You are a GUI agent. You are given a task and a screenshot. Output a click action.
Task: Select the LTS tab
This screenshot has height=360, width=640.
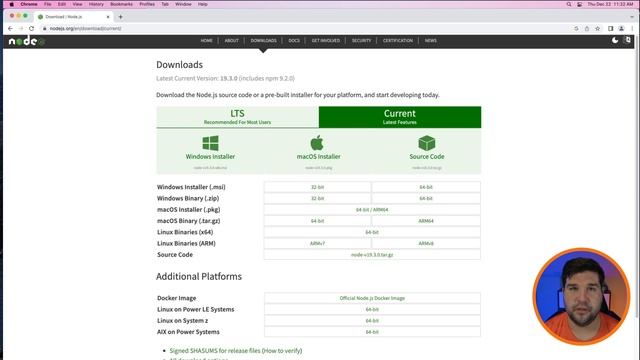[237, 117]
